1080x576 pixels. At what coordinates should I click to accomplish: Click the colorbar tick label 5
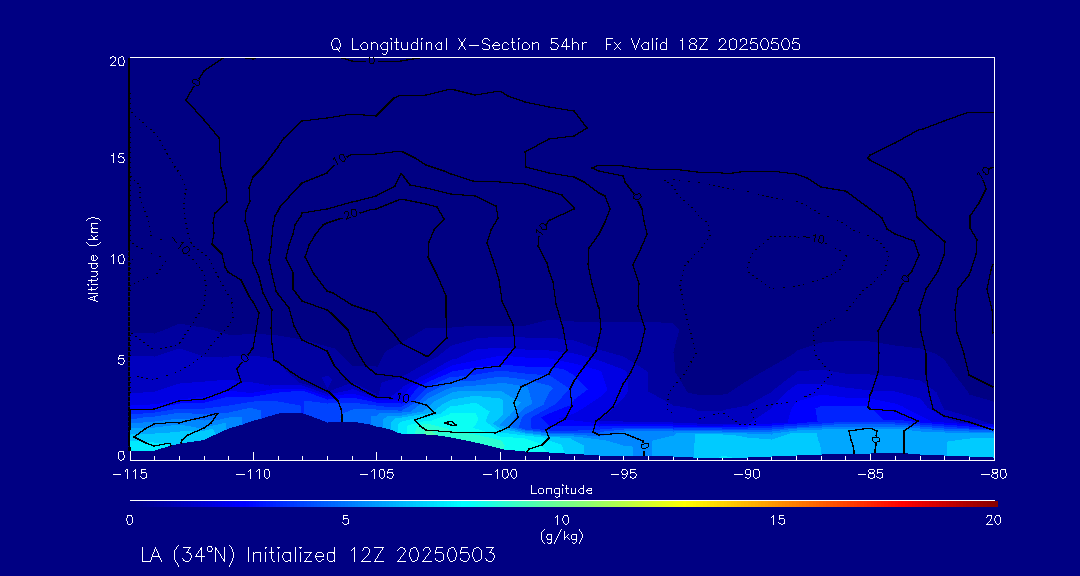click(345, 521)
